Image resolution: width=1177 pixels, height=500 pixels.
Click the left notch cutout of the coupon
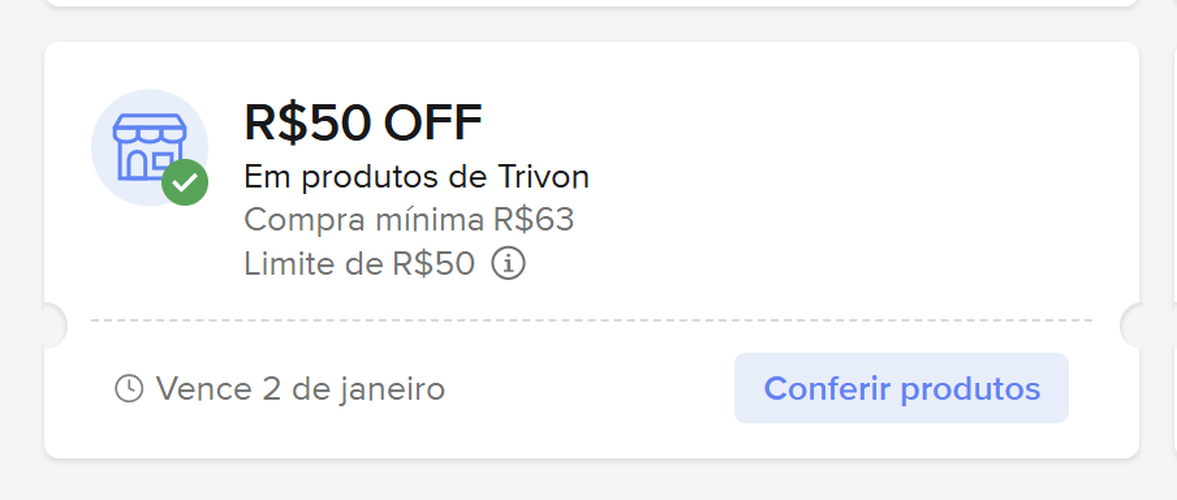(x=54, y=325)
